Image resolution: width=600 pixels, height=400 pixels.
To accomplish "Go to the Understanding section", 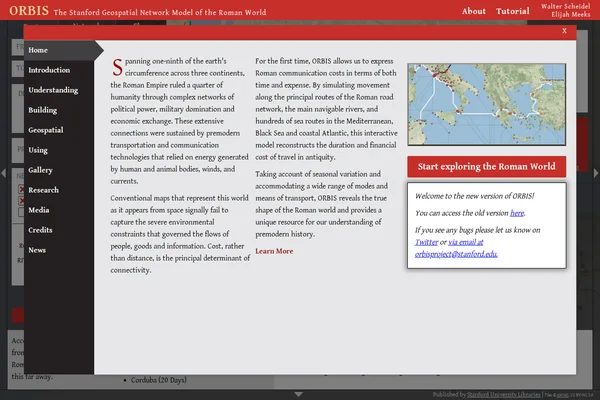I will click(x=53, y=90).
